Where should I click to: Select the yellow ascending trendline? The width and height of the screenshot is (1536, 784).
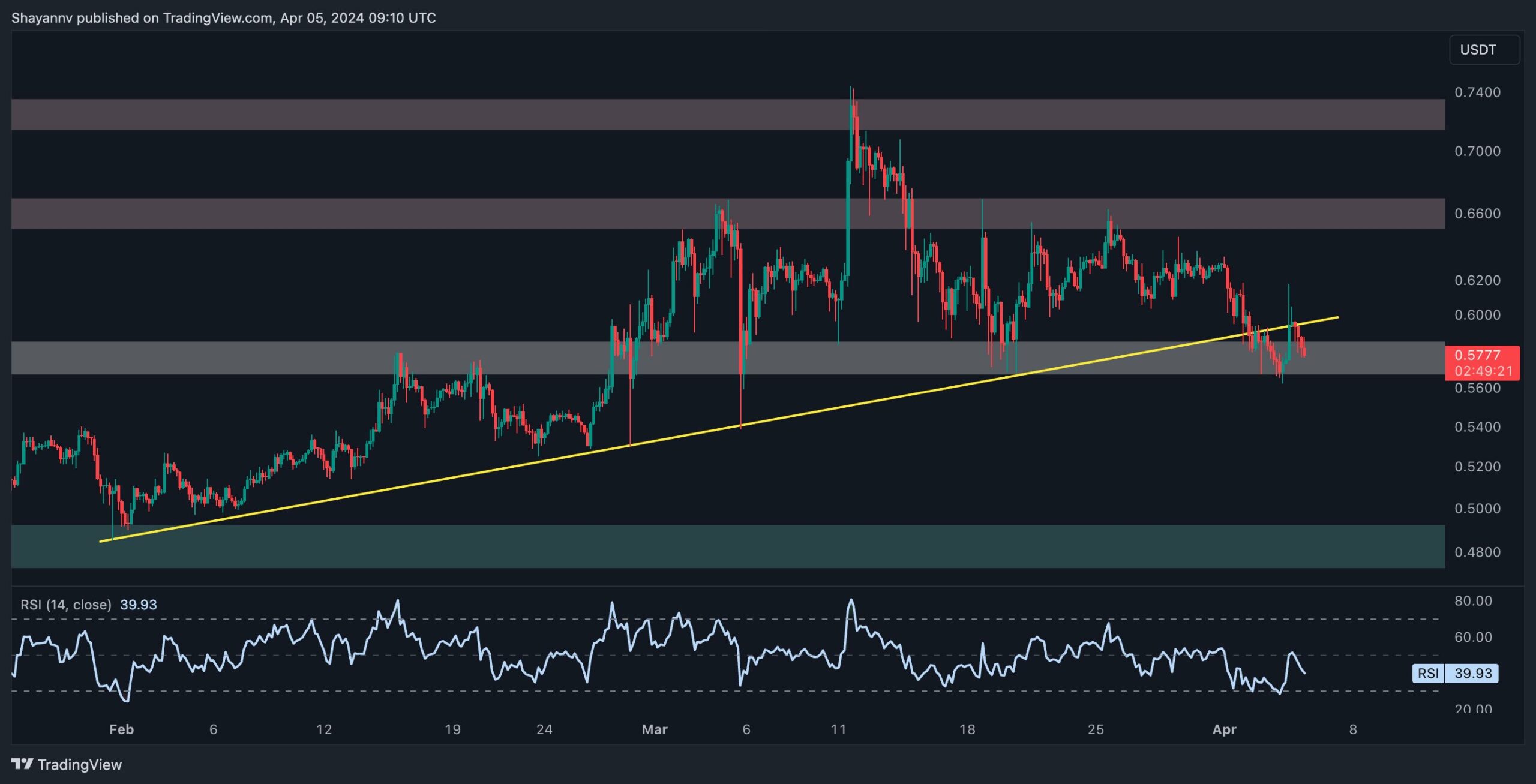tap(719, 429)
